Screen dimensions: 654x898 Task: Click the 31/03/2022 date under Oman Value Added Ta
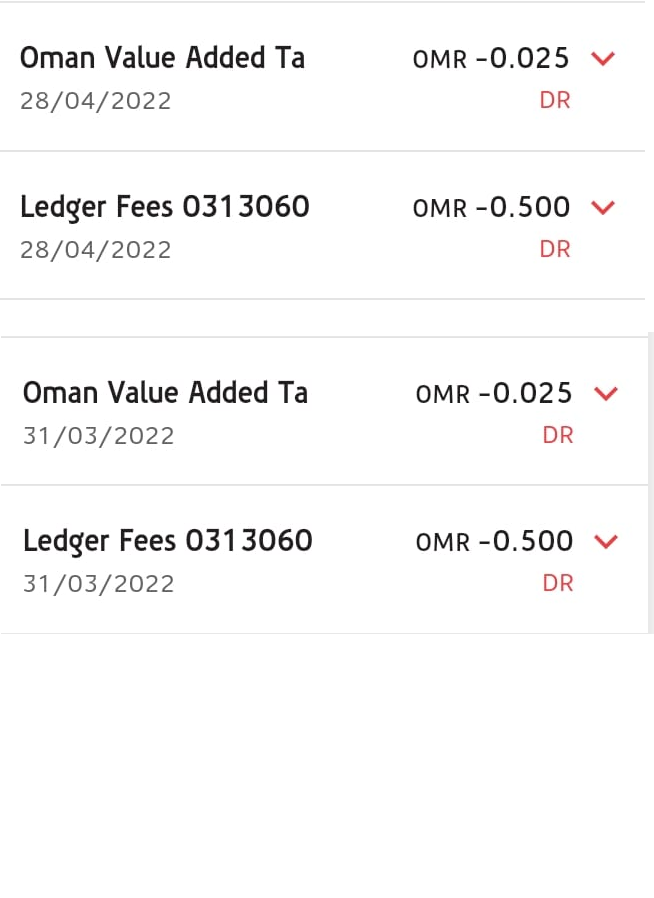[x=99, y=436]
